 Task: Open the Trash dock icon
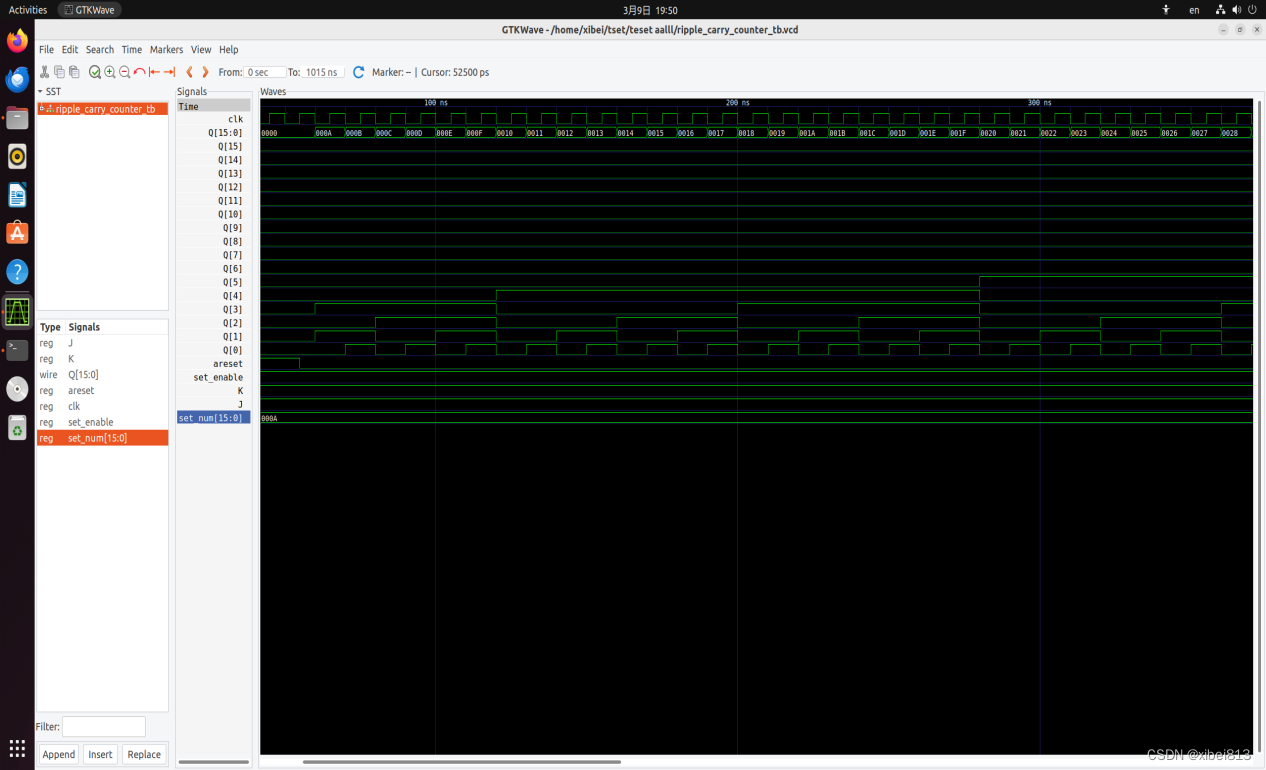point(17,428)
